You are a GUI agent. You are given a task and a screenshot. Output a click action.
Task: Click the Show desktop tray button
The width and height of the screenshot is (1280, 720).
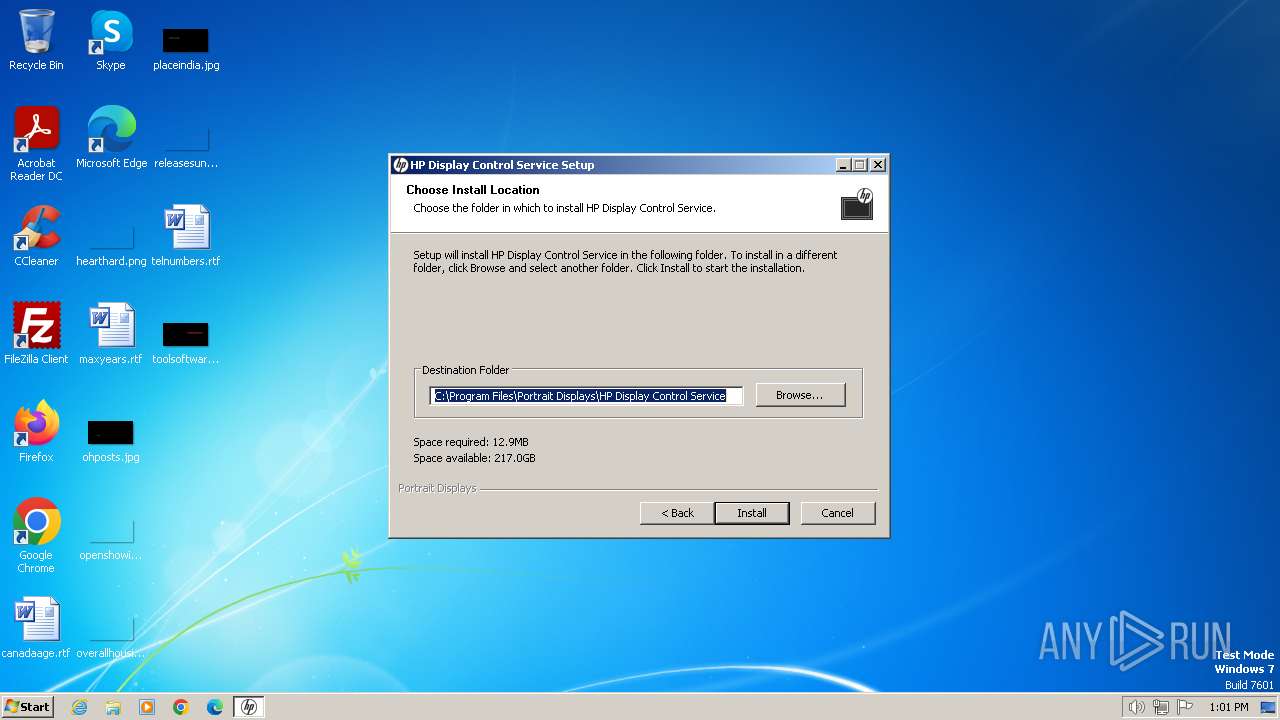pyautogui.click(x=1268, y=707)
